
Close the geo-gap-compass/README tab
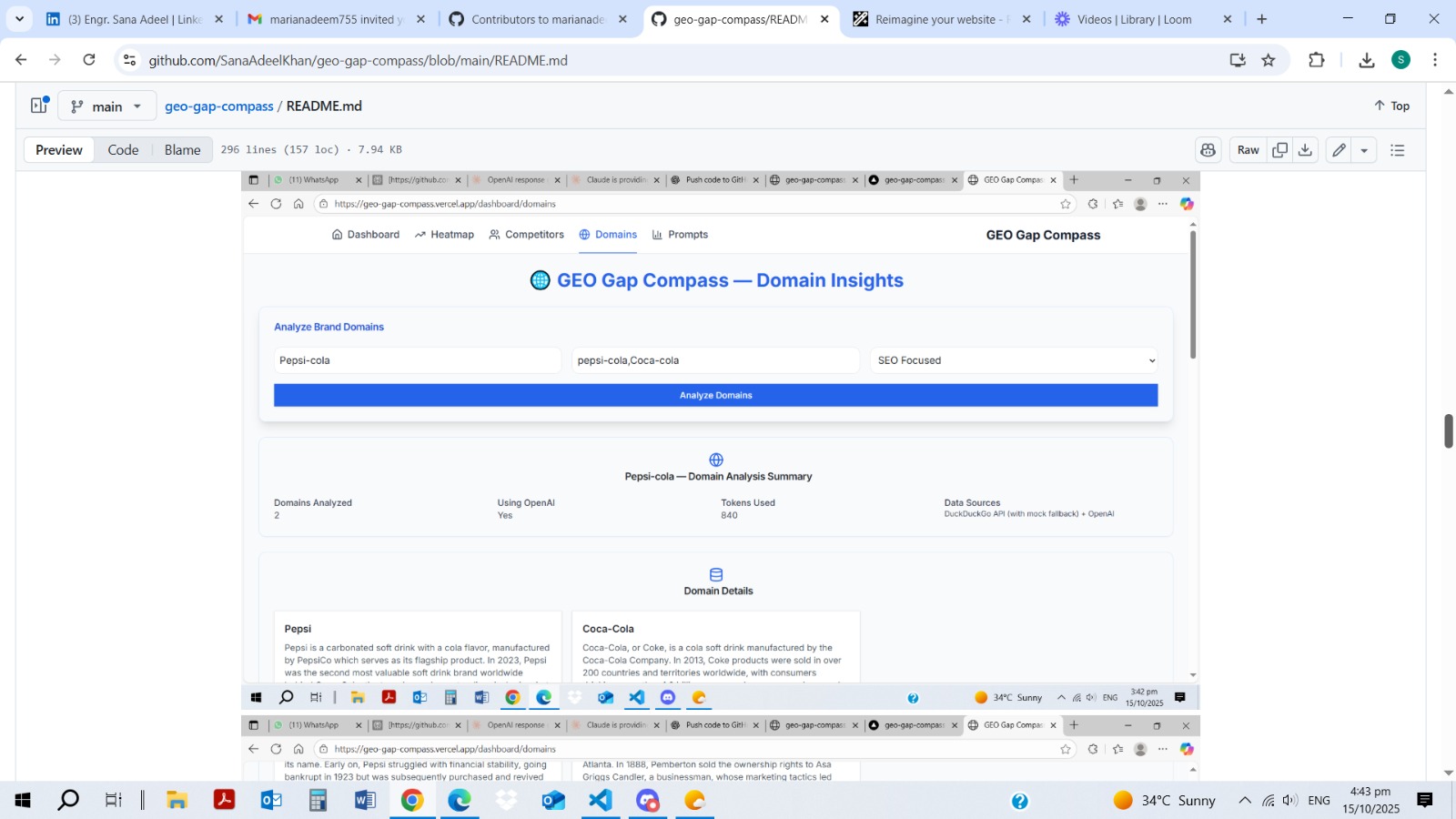point(824,19)
